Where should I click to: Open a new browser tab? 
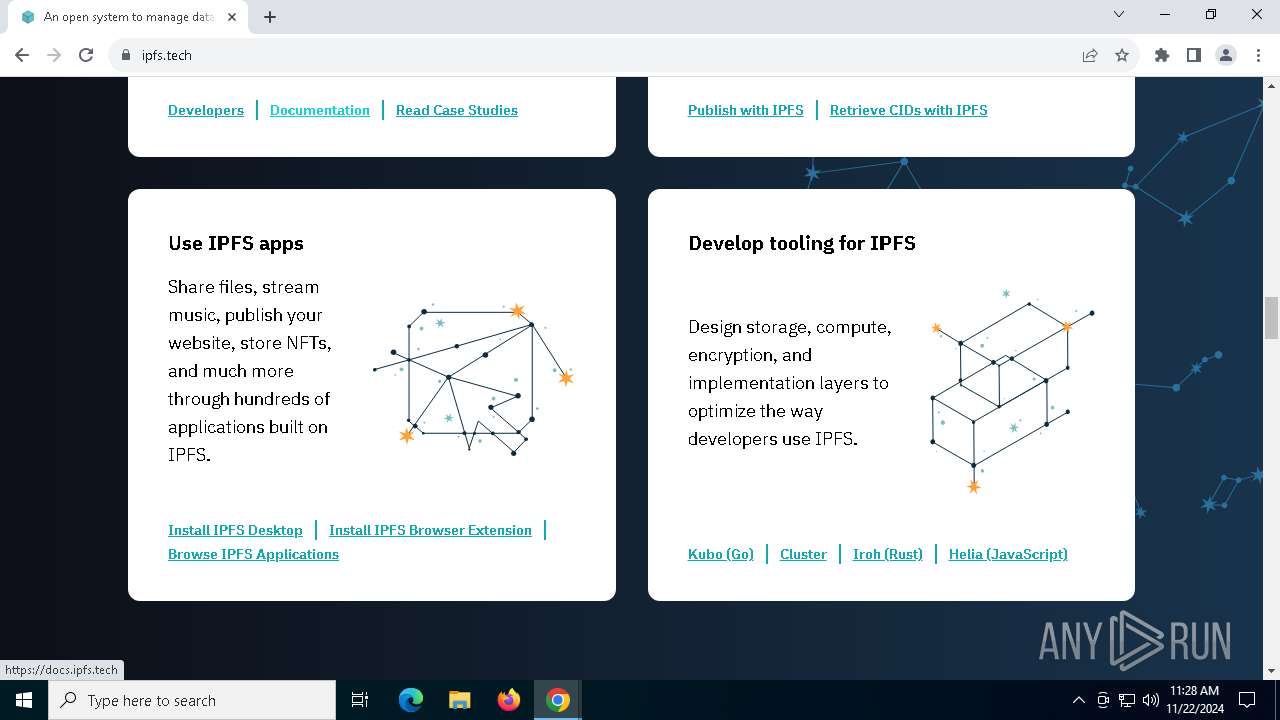tap(270, 16)
